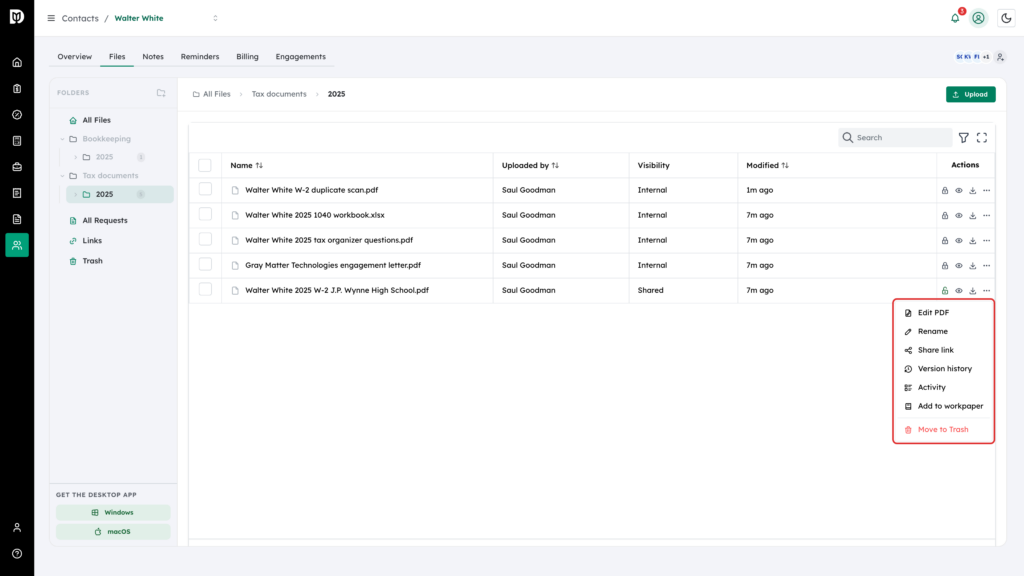
Task: Collapse the Tax documents folder
Action: (x=63, y=176)
